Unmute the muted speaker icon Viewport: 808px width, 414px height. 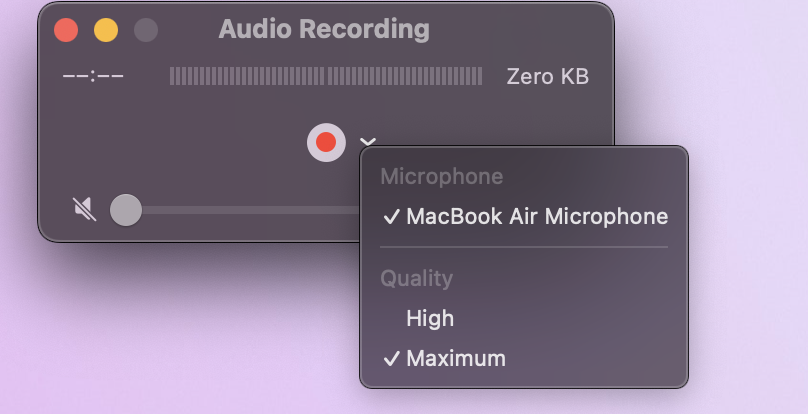(85, 209)
